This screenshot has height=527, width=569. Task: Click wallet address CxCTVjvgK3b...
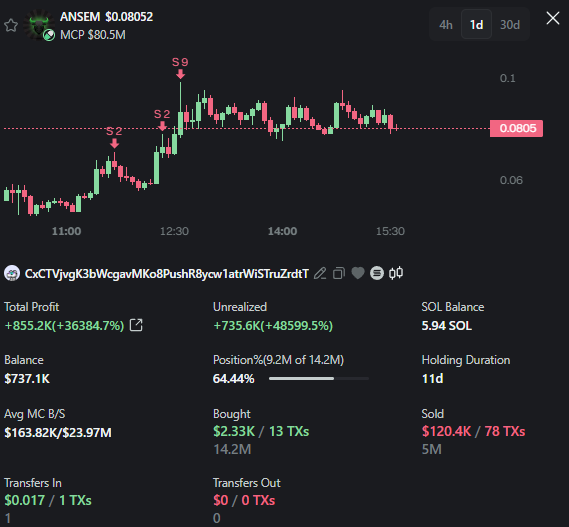tap(167, 274)
